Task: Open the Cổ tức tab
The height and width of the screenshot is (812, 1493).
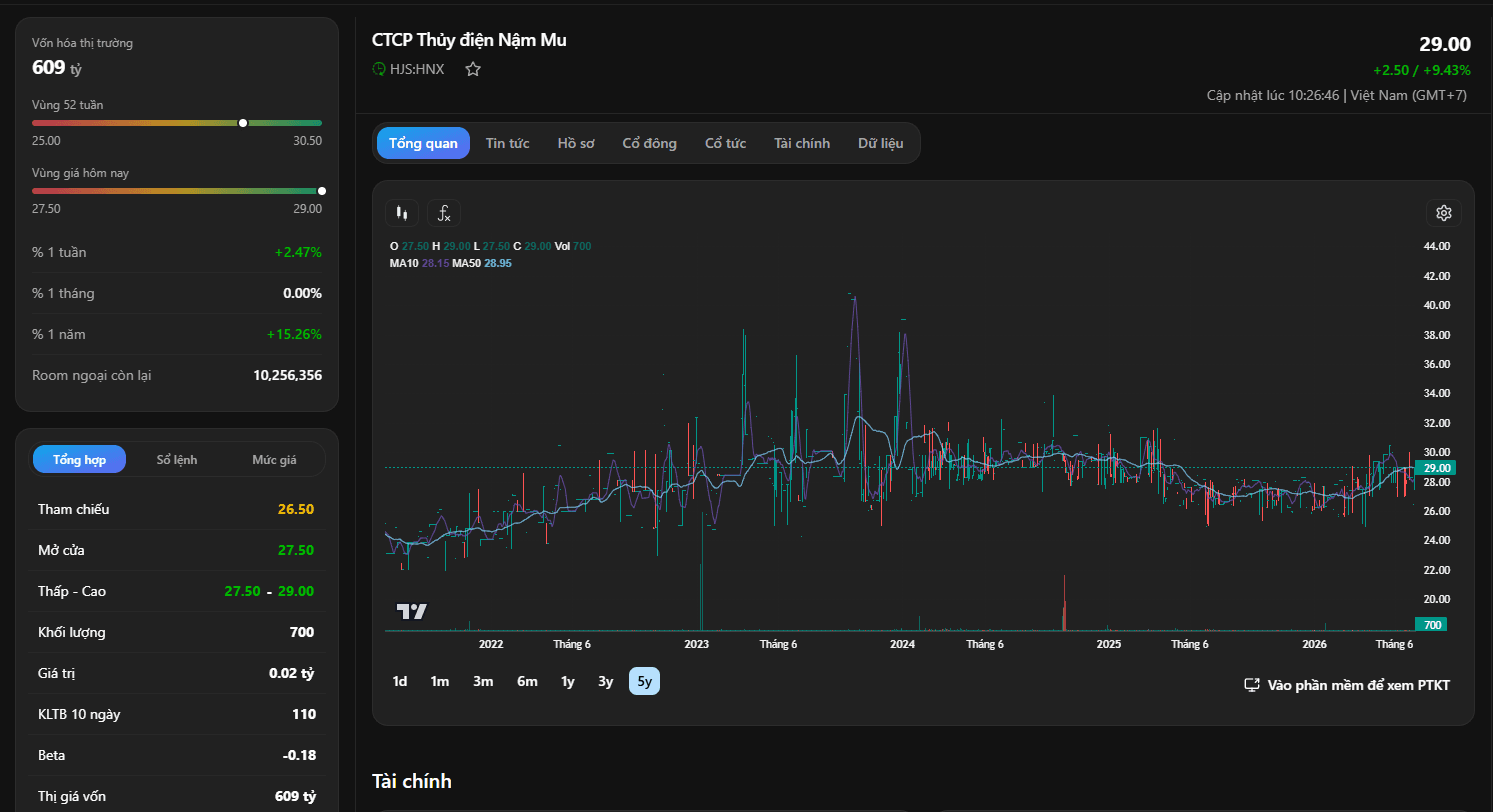Action: point(725,143)
